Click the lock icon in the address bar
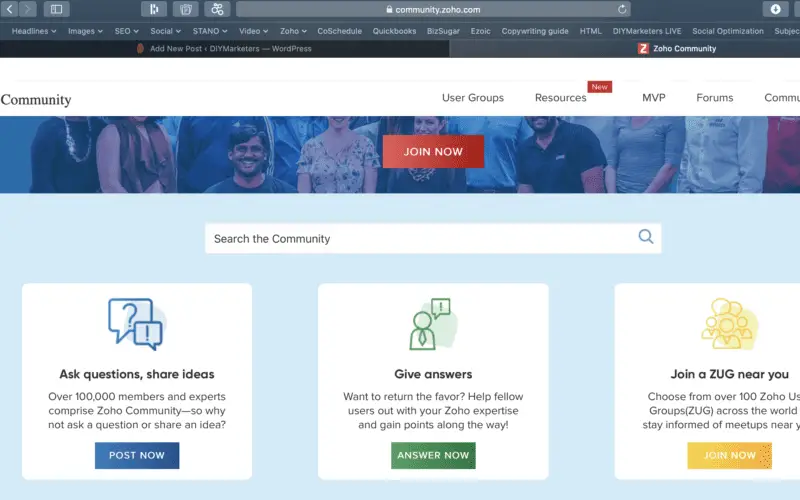 389,9
